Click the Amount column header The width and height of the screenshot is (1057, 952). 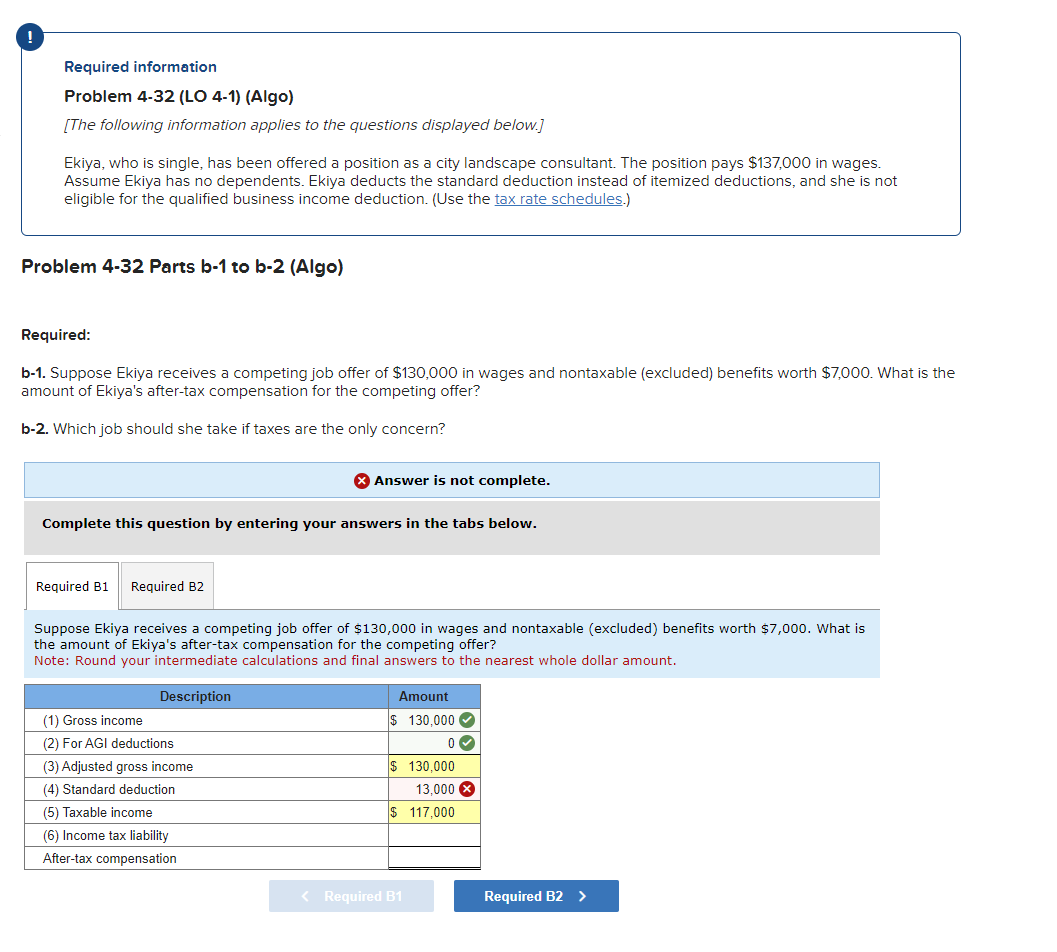(x=422, y=696)
